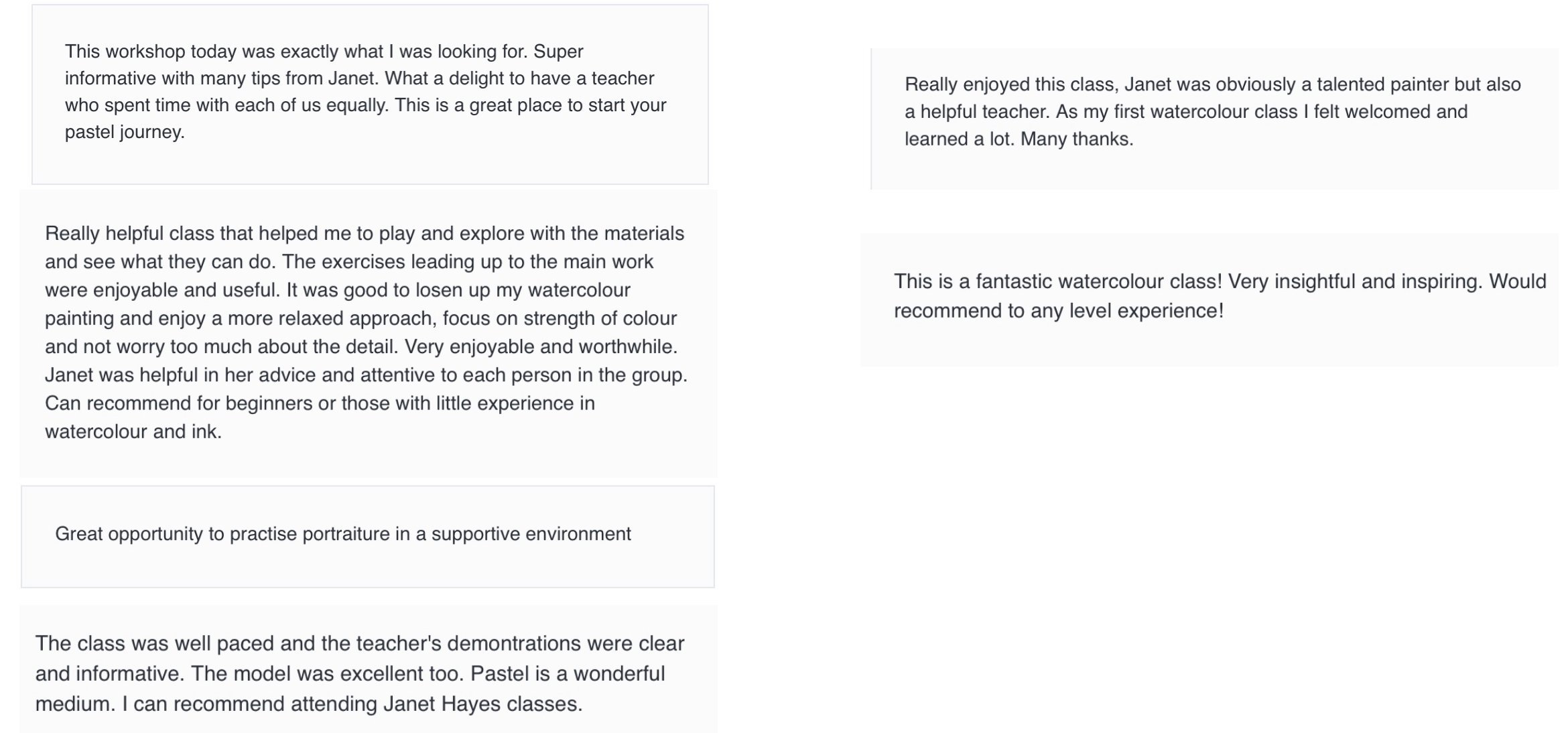Click 'The class was well paced' line
This screenshot has width=1568, height=733.
(x=360, y=643)
